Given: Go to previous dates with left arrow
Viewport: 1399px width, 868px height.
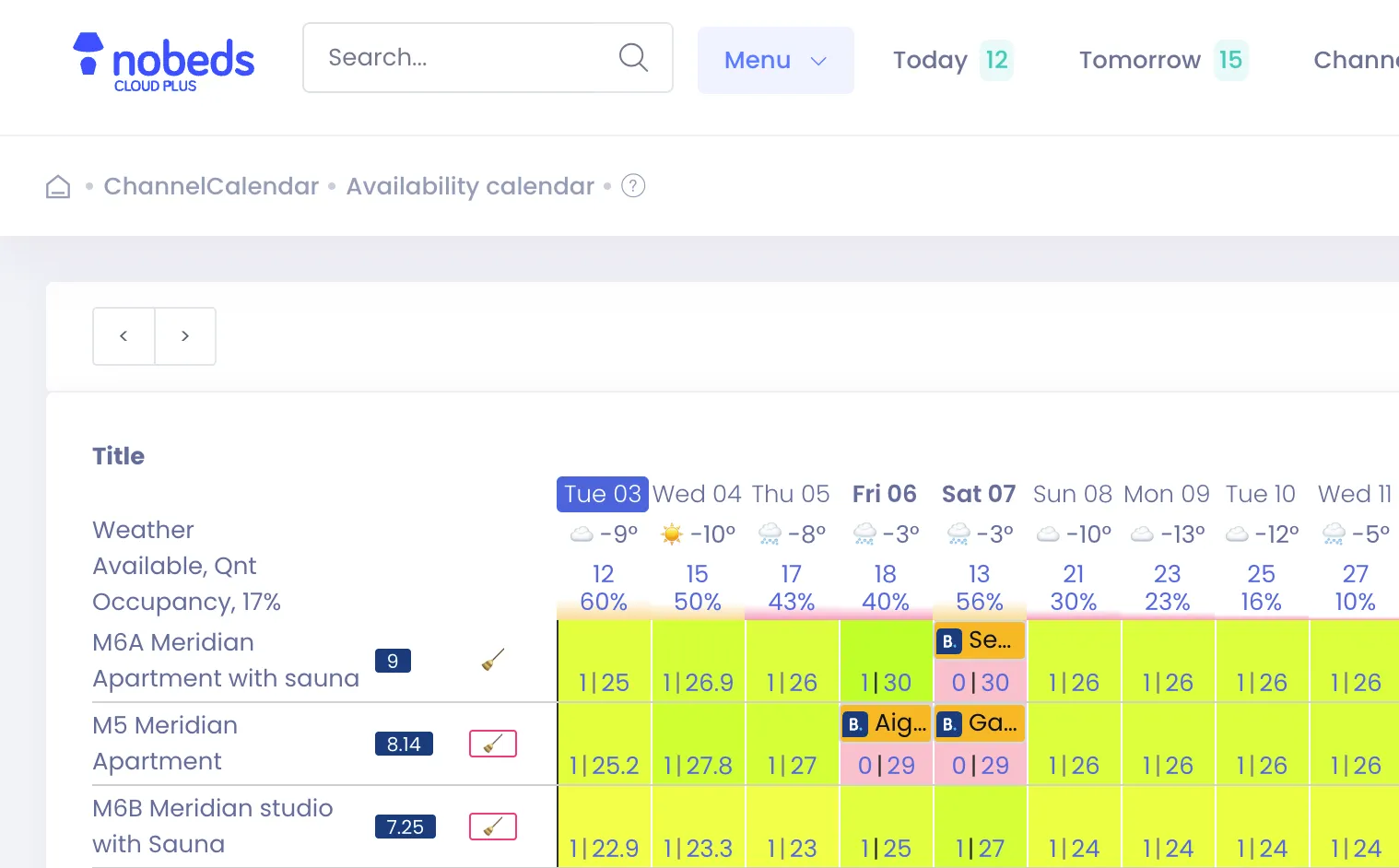Looking at the screenshot, I should coord(123,336).
